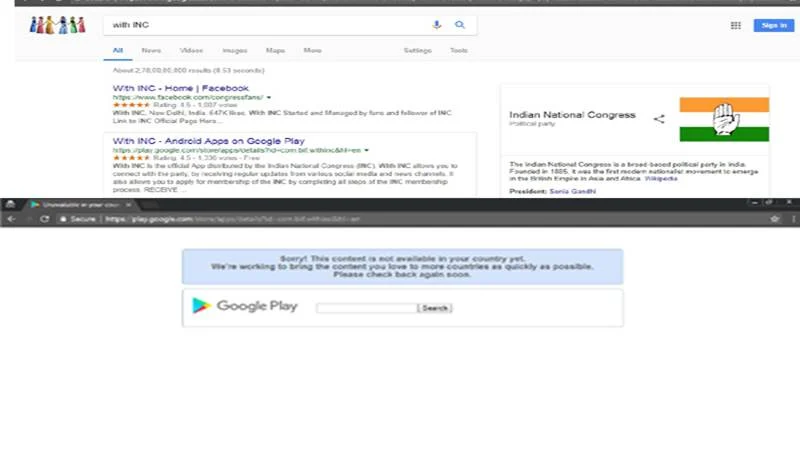Open the Indian National Congress flag image
Image resolution: width=800 pixels, height=450 pixels.
724,119
